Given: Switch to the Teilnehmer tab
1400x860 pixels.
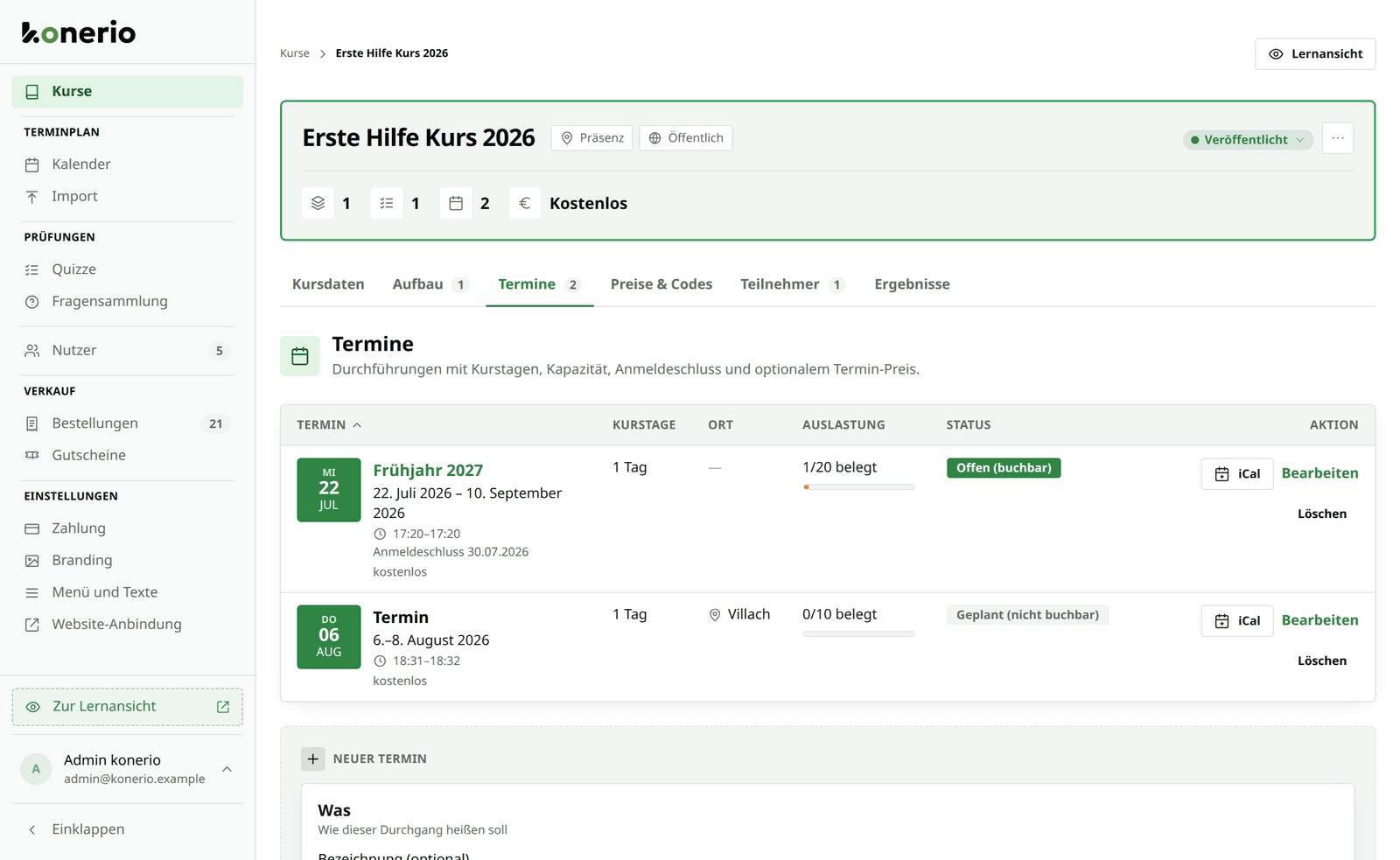Looking at the screenshot, I should [793, 284].
